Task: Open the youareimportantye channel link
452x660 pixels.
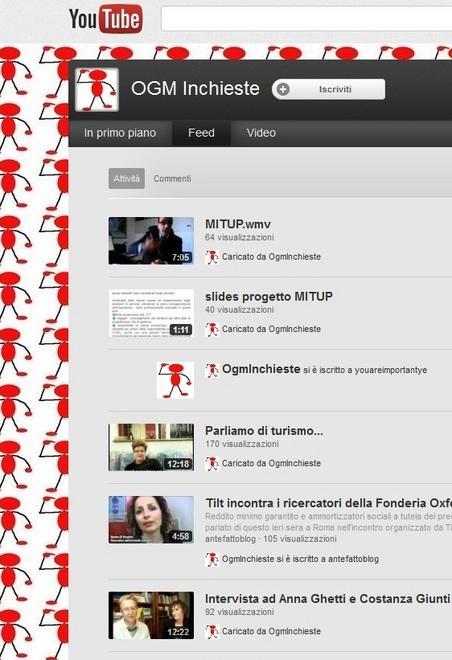Action: point(391,370)
